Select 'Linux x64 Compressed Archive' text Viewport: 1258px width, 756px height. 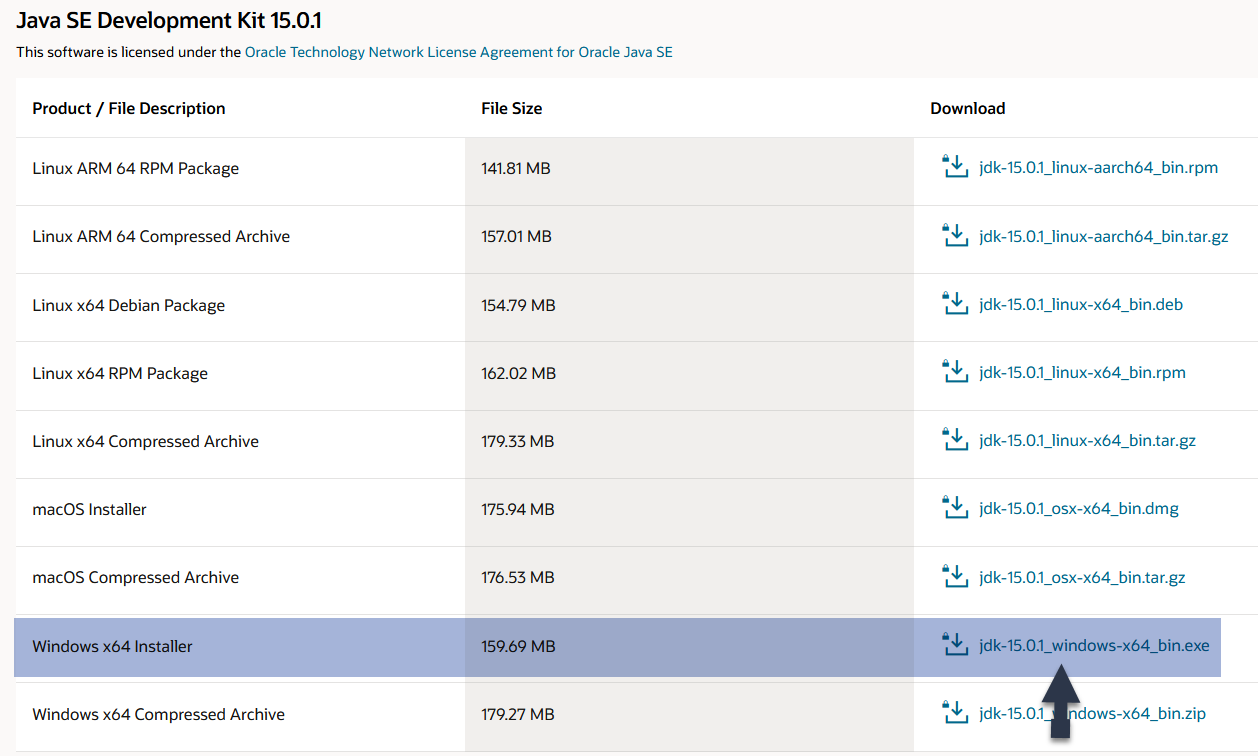[146, 442]
